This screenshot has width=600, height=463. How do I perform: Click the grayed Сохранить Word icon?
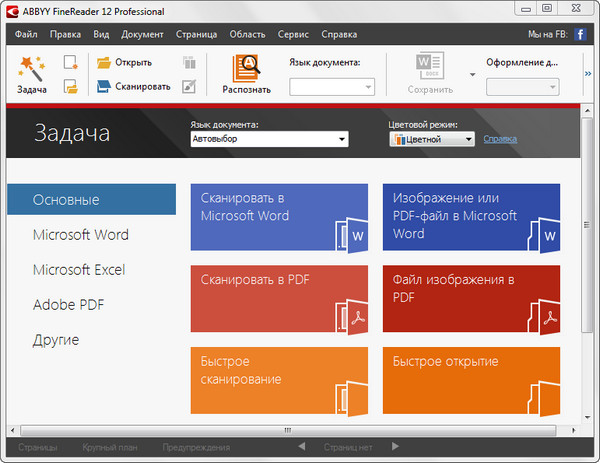[429, 66]
